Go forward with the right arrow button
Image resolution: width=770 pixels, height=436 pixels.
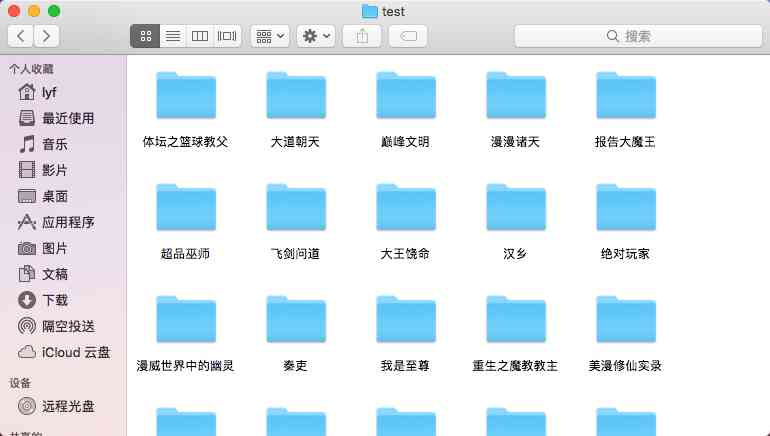coord(47,36)
